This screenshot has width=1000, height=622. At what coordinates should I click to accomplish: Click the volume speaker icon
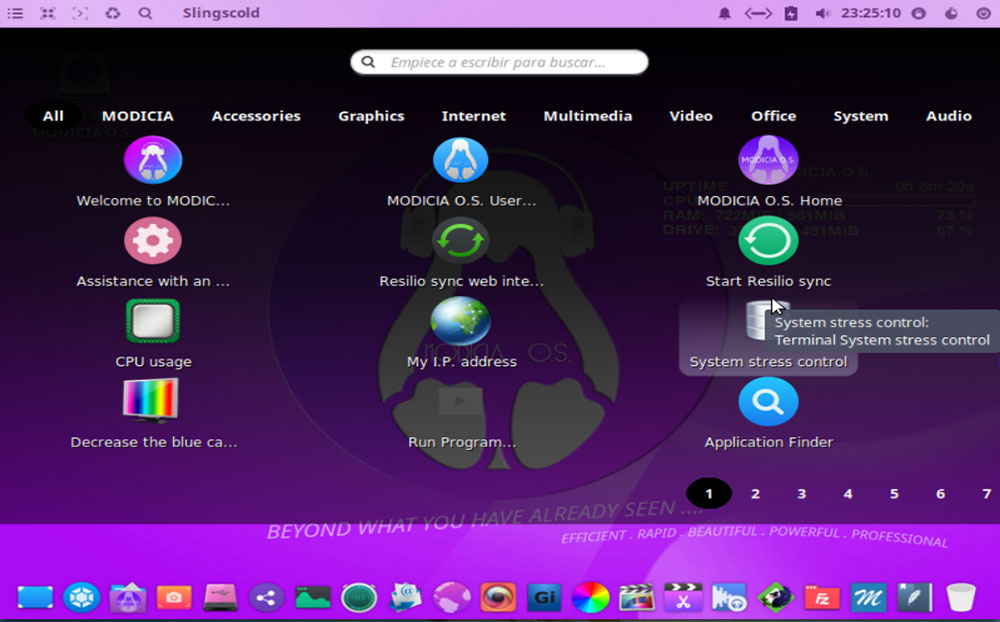pos(822,13)
